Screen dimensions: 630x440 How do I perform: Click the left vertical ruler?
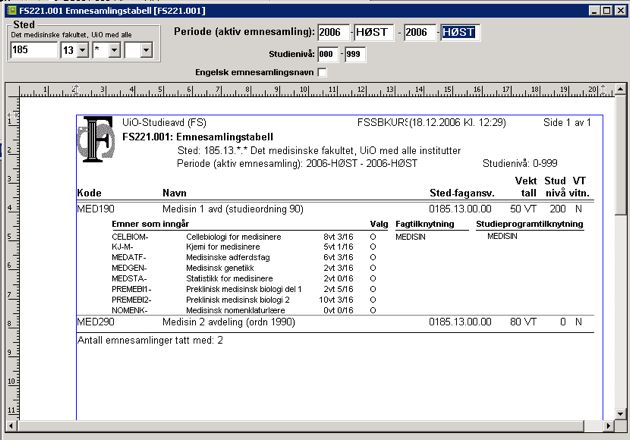pyautogui.click(x=13, y=259)
